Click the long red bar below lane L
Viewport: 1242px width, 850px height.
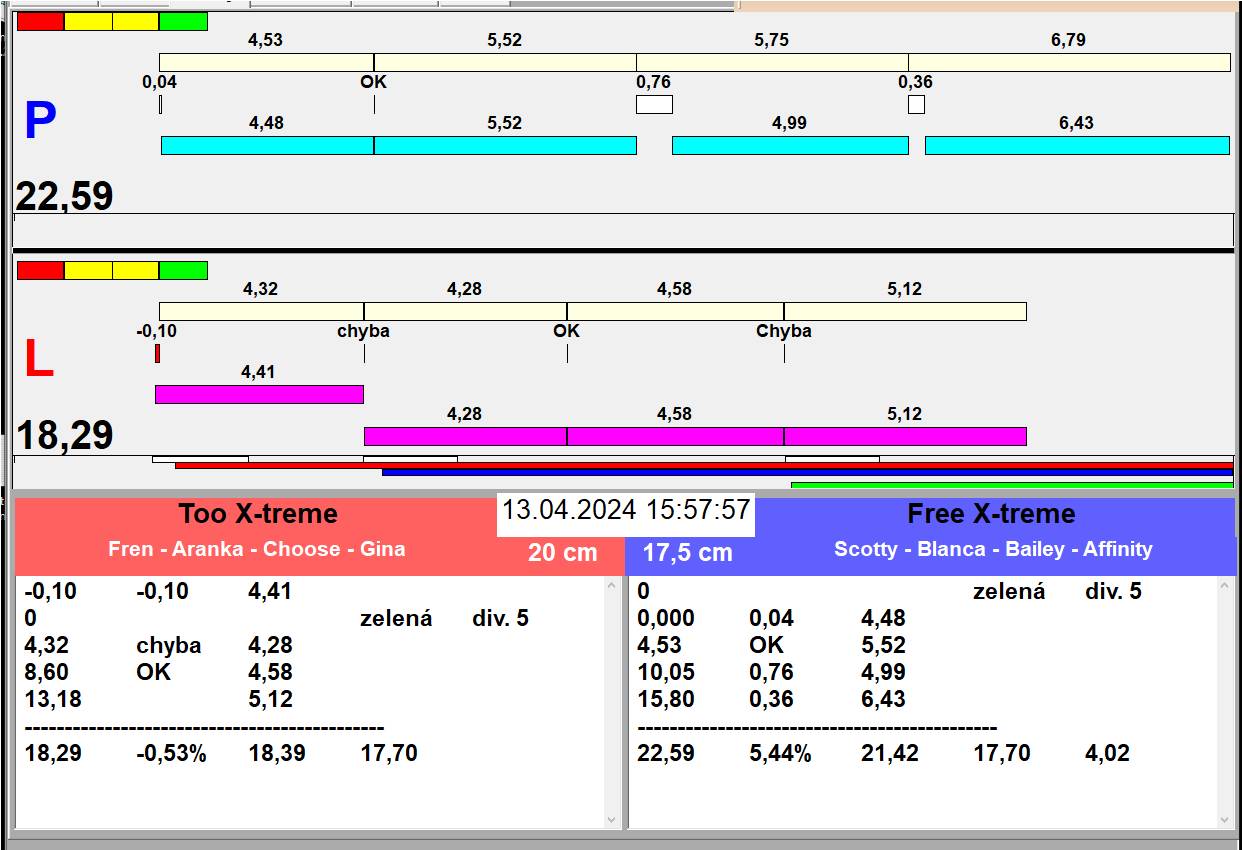(704, 465)
